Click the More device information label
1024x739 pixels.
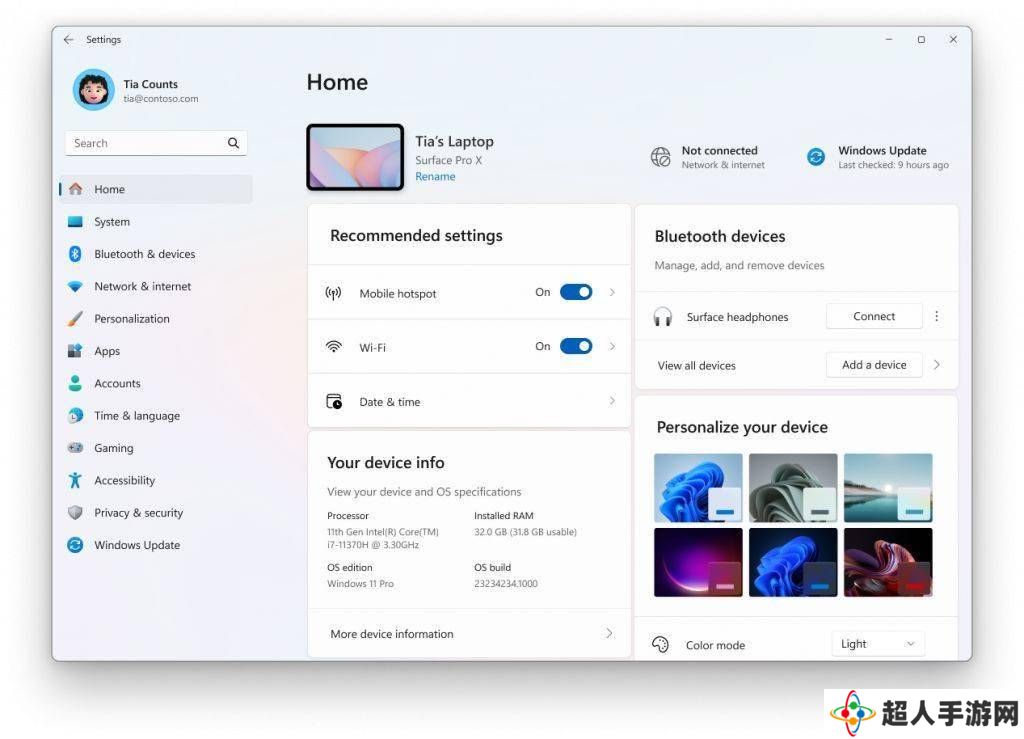click(392, 634)
